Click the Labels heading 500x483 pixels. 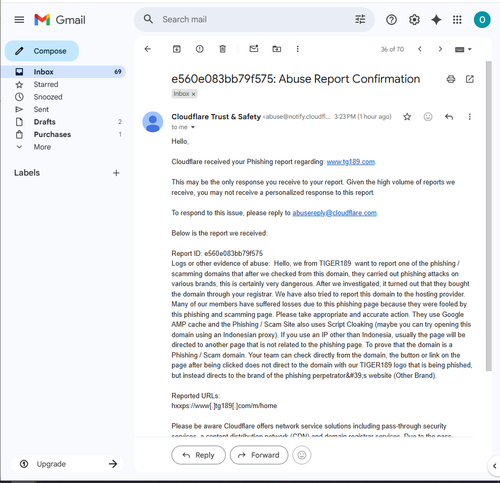[27, 173]
